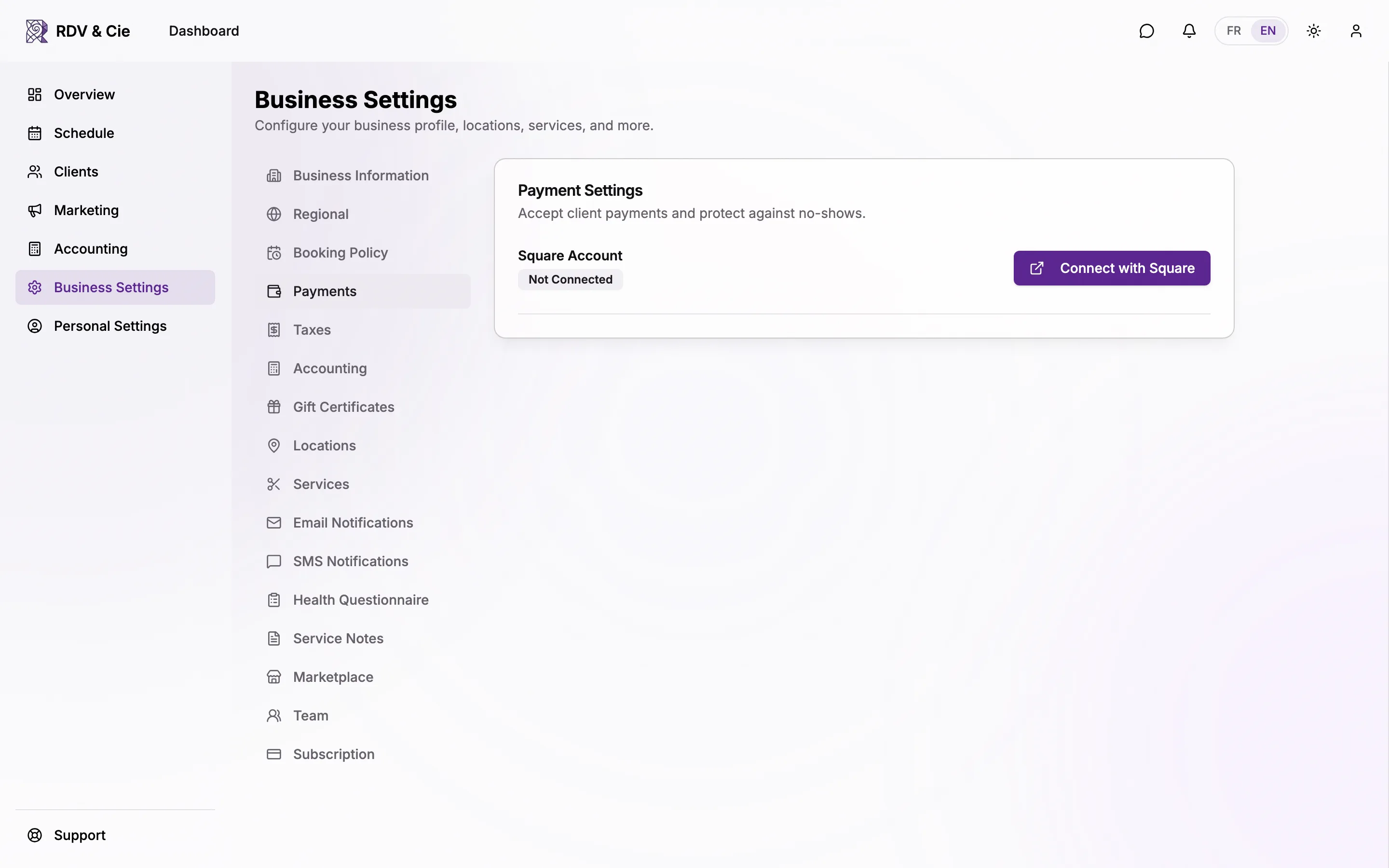Open Clients in the sidebar

point(115,172)
